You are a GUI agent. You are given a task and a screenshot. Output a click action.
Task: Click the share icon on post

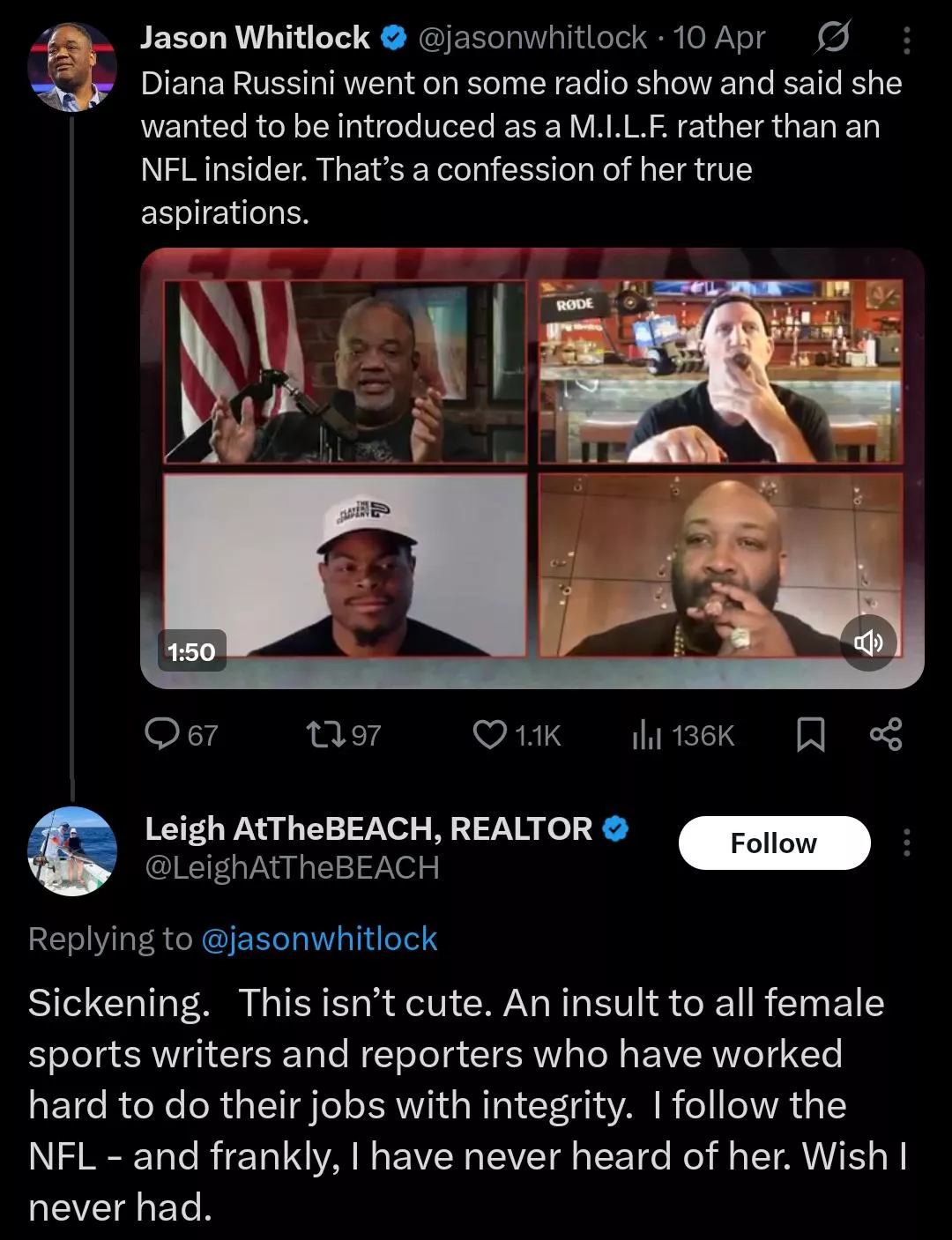click(x=885, y=734)
